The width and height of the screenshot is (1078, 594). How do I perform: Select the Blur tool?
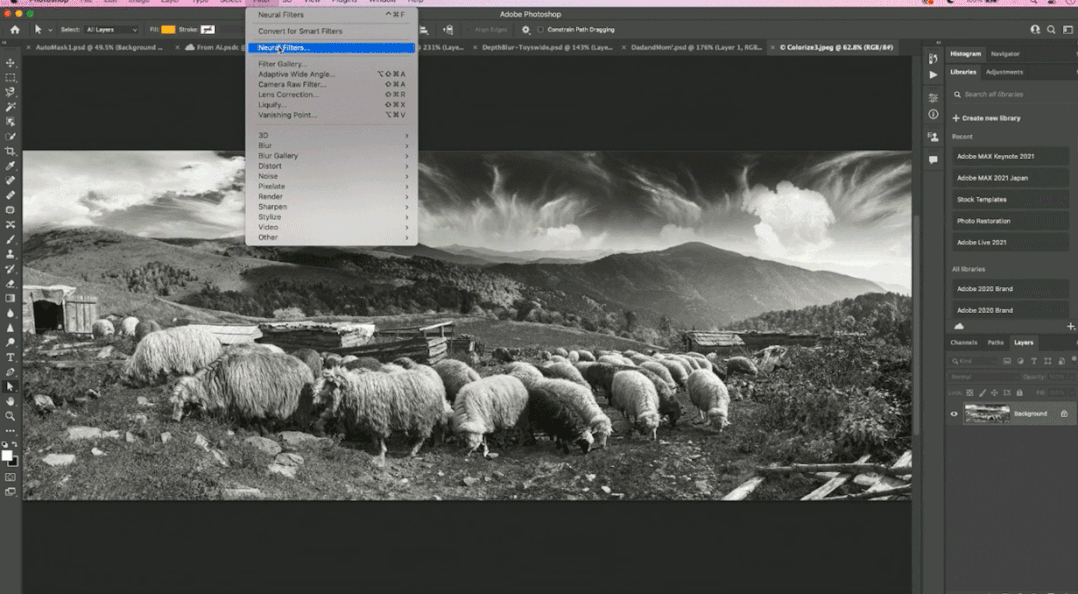[10, 313]
